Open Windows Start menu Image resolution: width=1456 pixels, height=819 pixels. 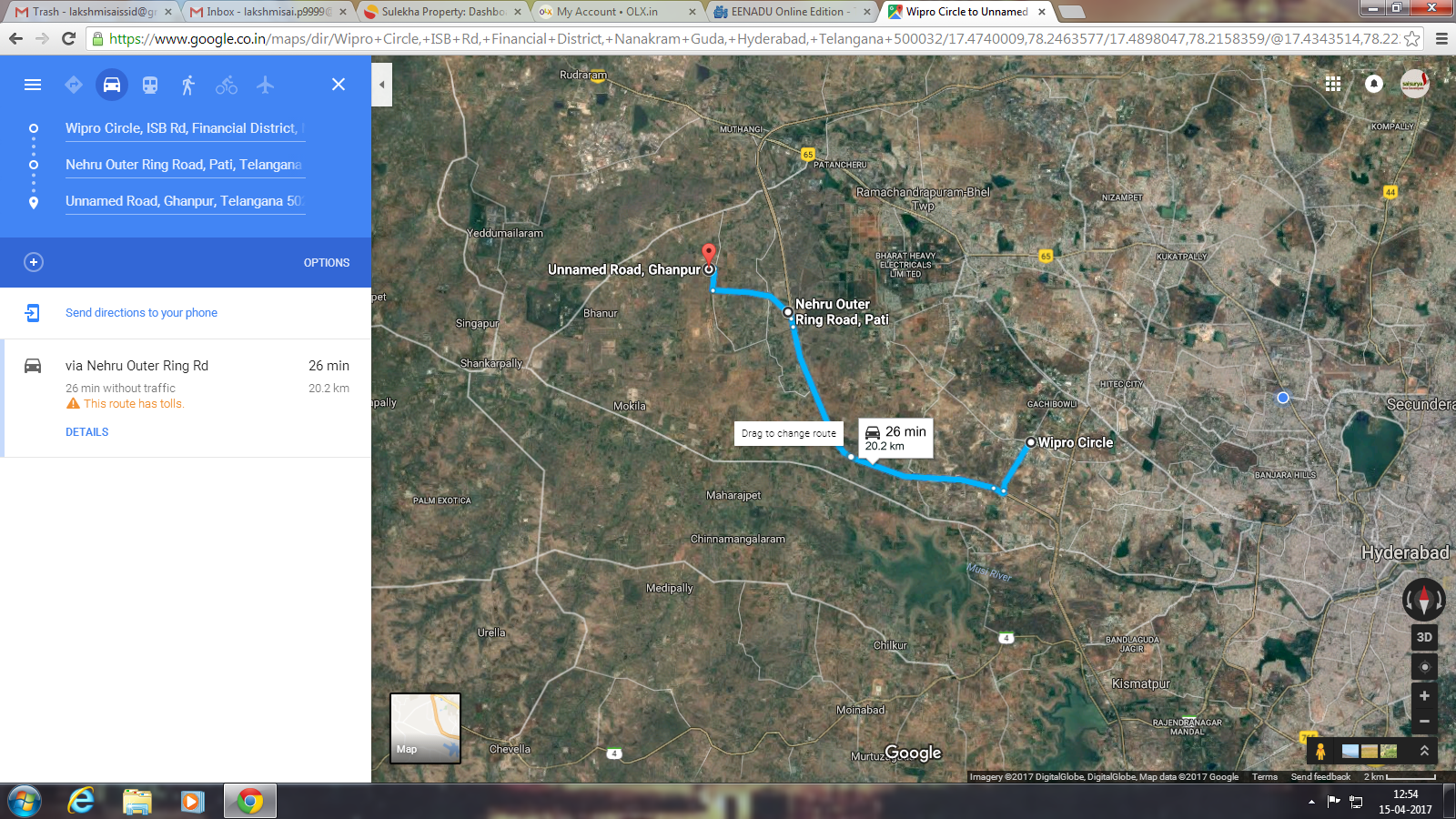(25, 802)
